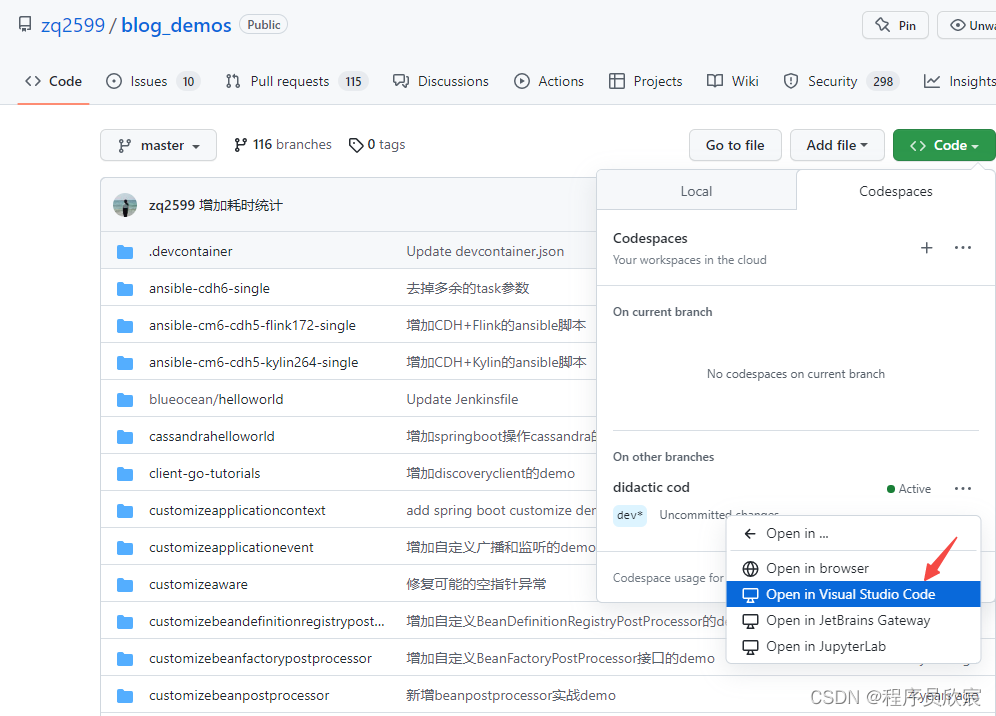Open the Code tab
The width and height of the screenshot is (996, 716).
pyautogui.click(x=53, y=81)
